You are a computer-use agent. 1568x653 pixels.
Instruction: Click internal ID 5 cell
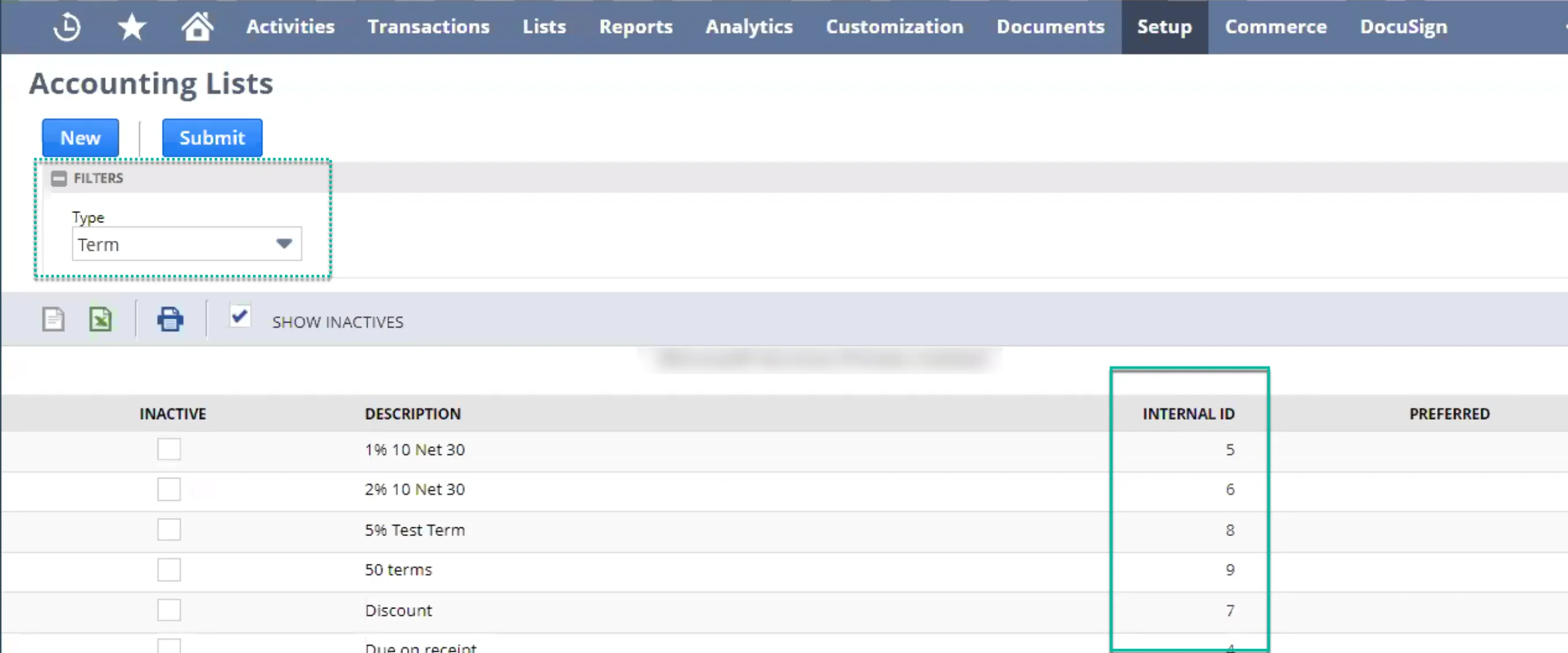(1230, 450)
